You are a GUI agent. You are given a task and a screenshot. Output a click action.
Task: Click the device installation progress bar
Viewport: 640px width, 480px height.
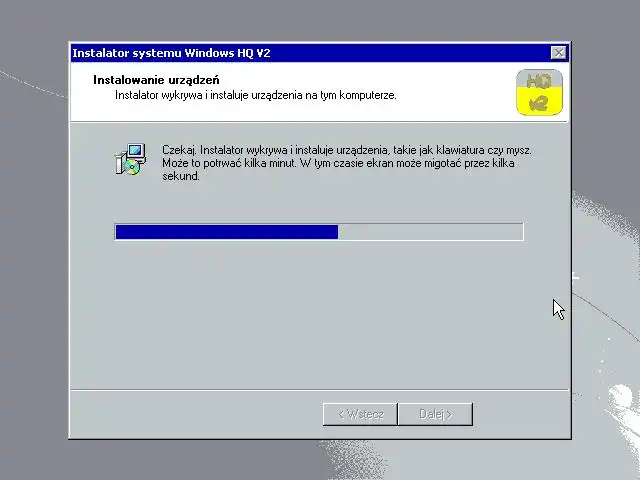coord(319,232)
